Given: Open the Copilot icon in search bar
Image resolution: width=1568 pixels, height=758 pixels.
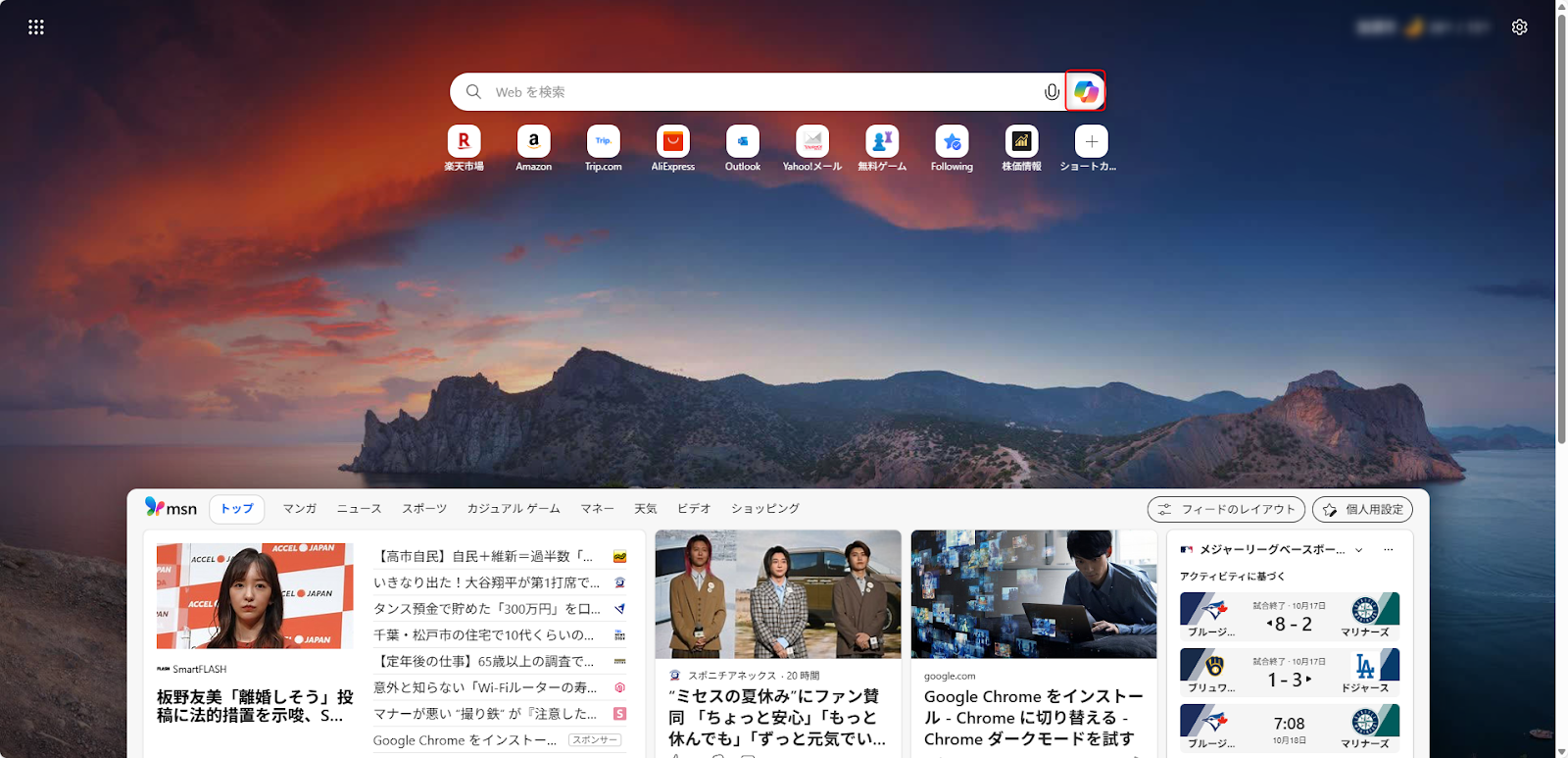Looking at the screenshot, I should (1085, 91).
